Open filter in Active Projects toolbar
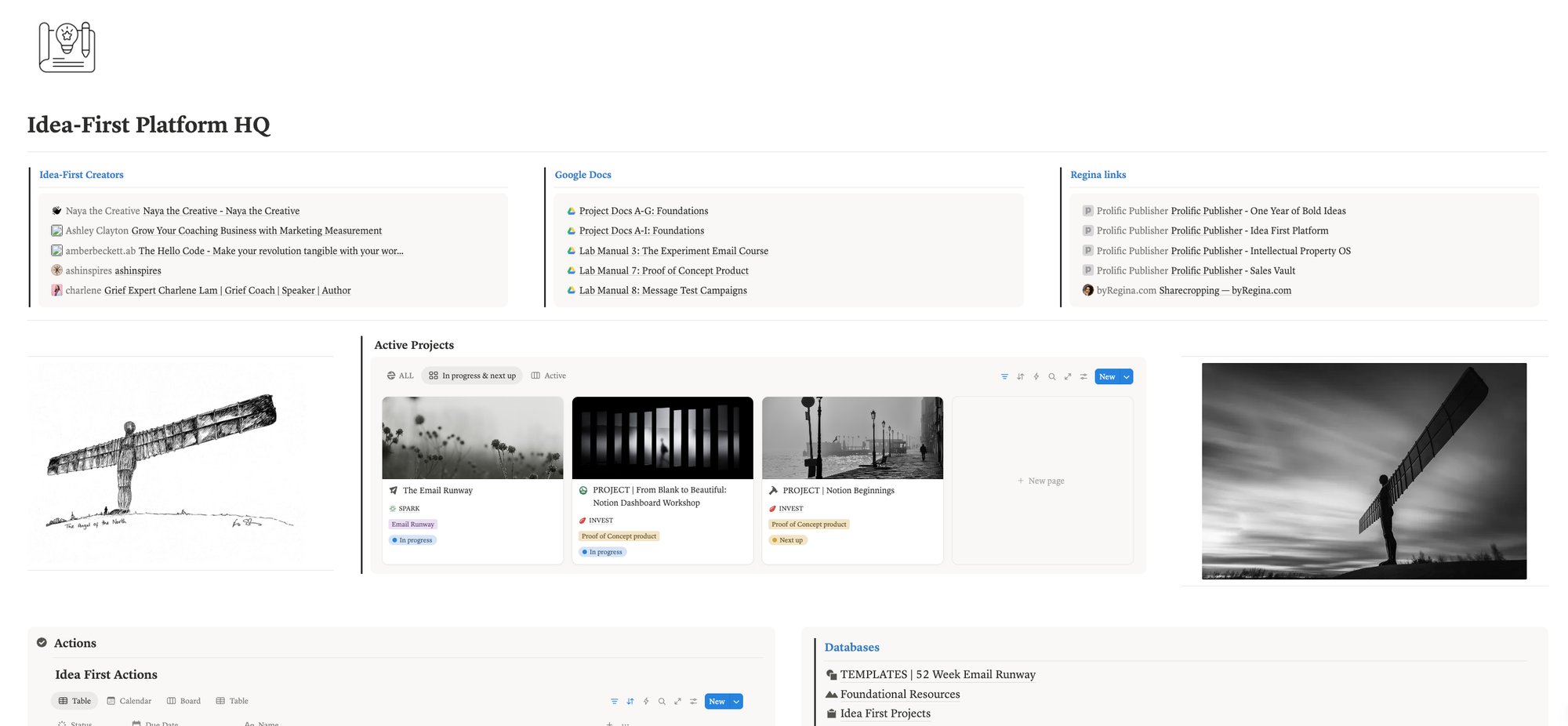Viewport: 1568px width, 726px height. click(1004, 377)
